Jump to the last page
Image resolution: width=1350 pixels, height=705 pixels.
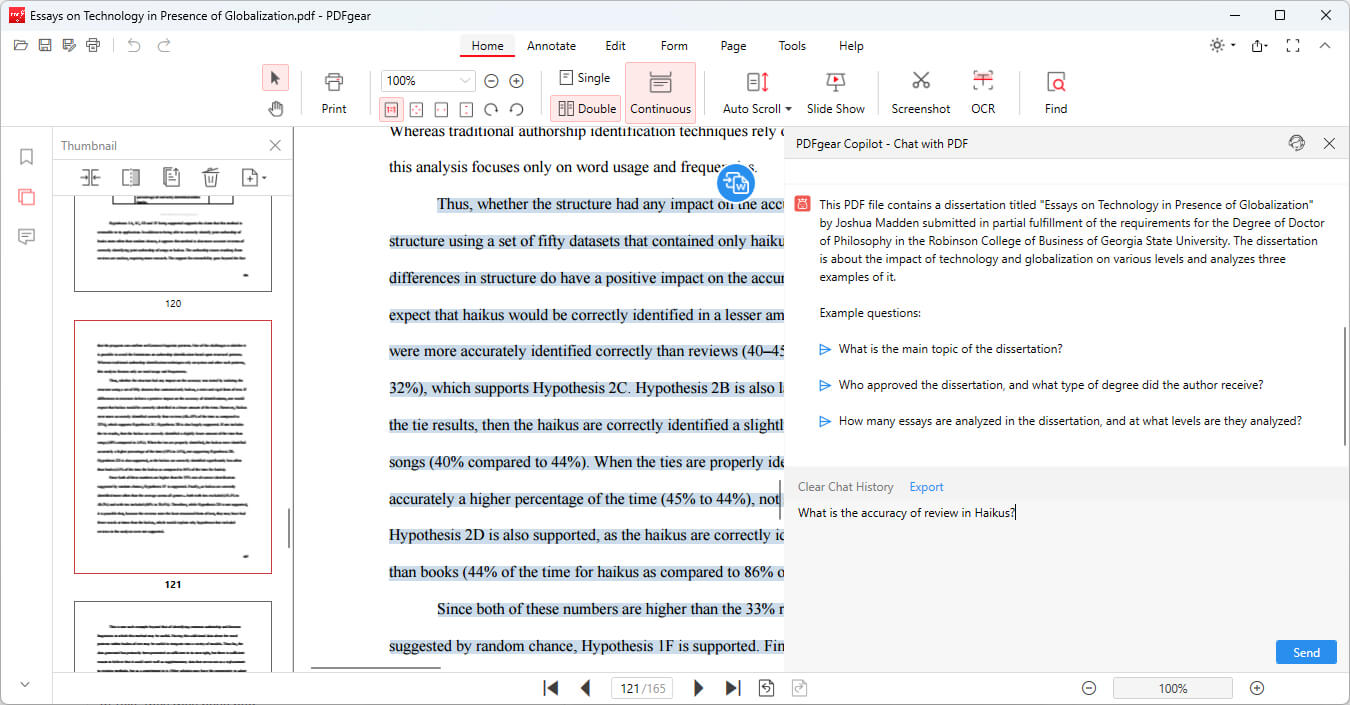(733, 688)
